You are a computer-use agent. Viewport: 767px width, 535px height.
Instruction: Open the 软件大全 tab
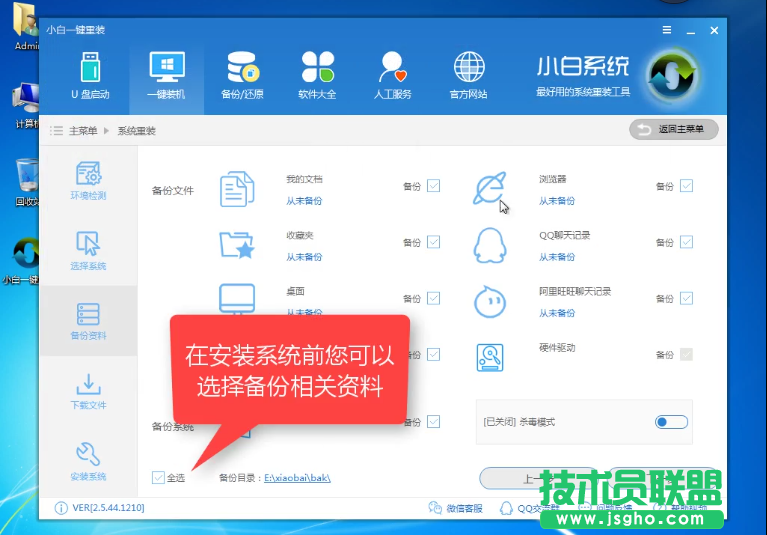coord(317,76)
